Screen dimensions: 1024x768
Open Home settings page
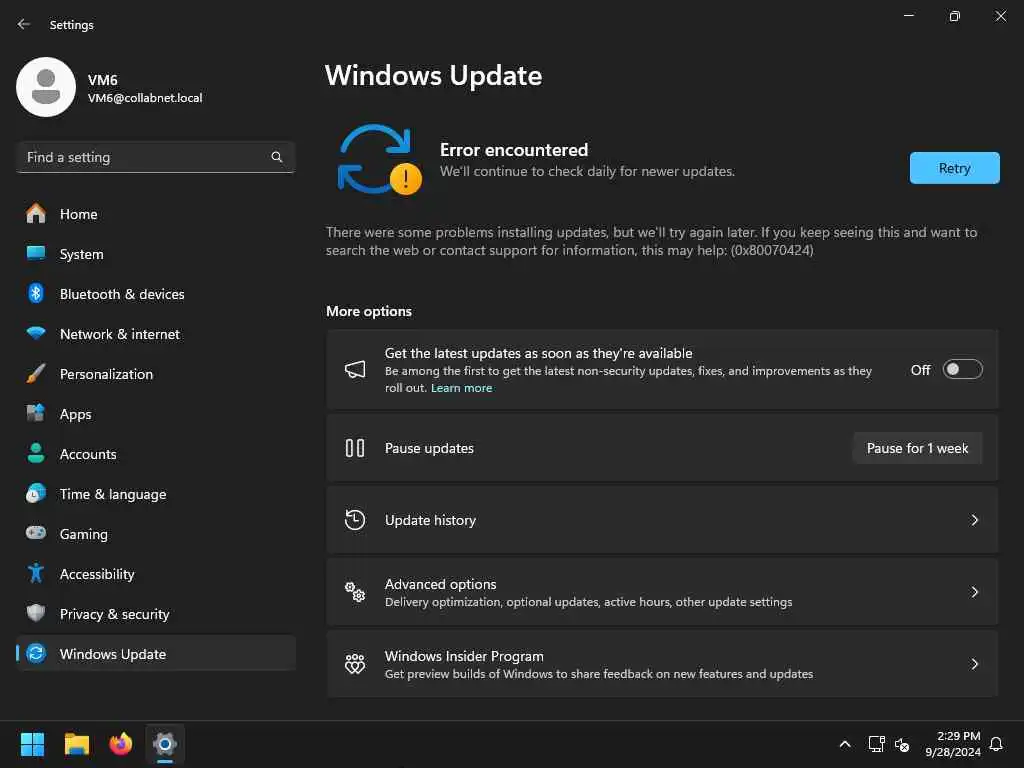156,214
